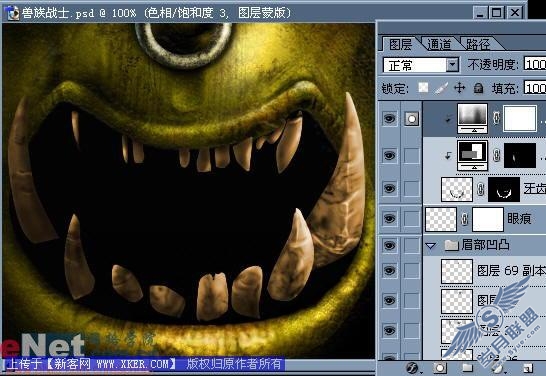The height and width of the screenshot is (376, 546).
Task: Toggle the lock position move icon
Action: pos(460,88)
